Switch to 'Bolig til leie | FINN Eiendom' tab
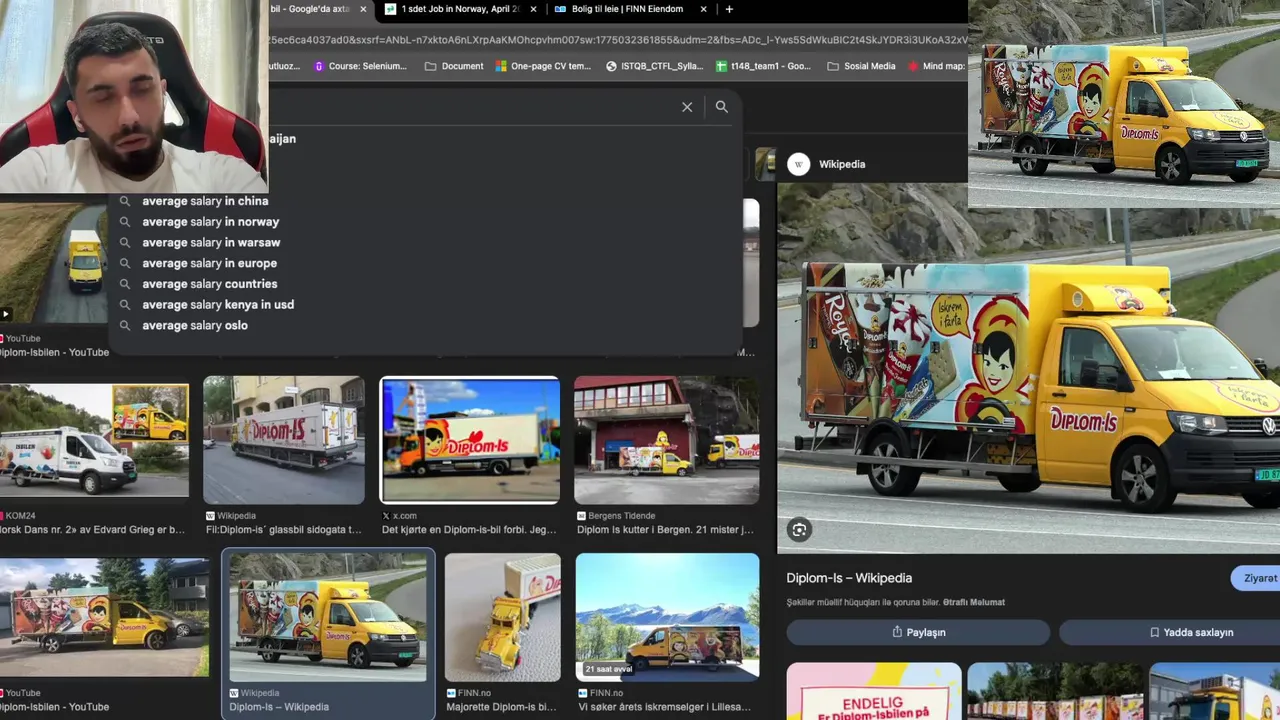Screen dimensions: 1280x720 coord(628,9)
